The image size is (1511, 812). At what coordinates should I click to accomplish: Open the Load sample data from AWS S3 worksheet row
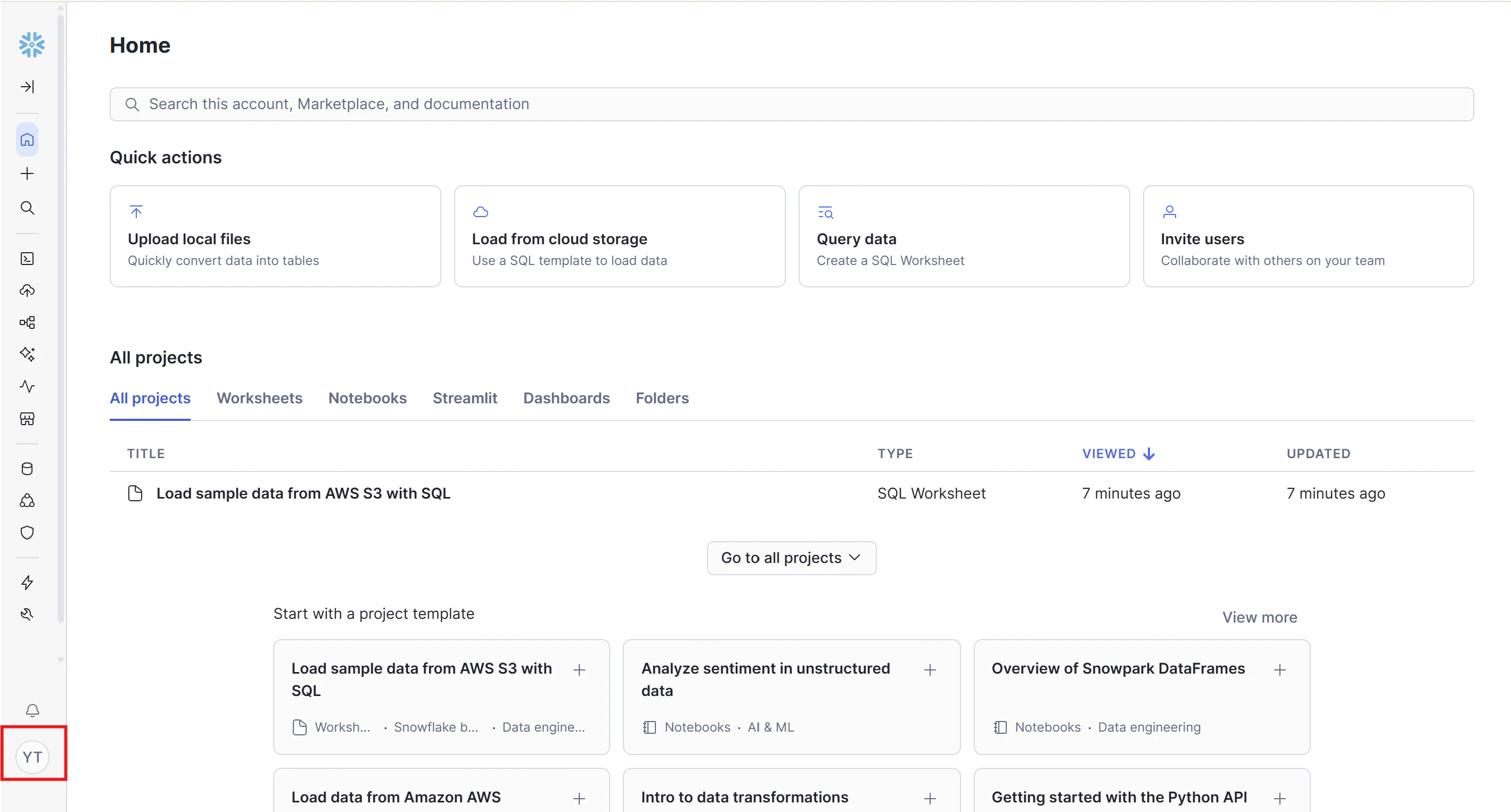click(791, 494)
